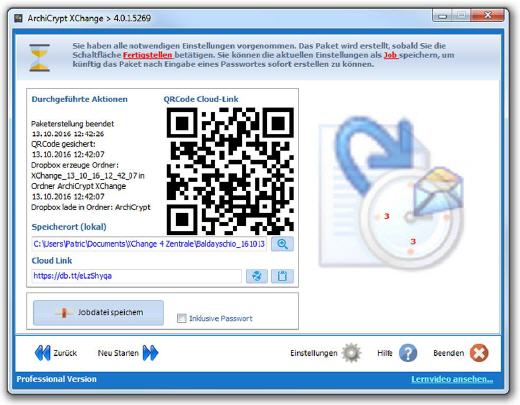Screen dimensions: 520x405
Task: Open settings via the gear icon
Action: [351, 353]
